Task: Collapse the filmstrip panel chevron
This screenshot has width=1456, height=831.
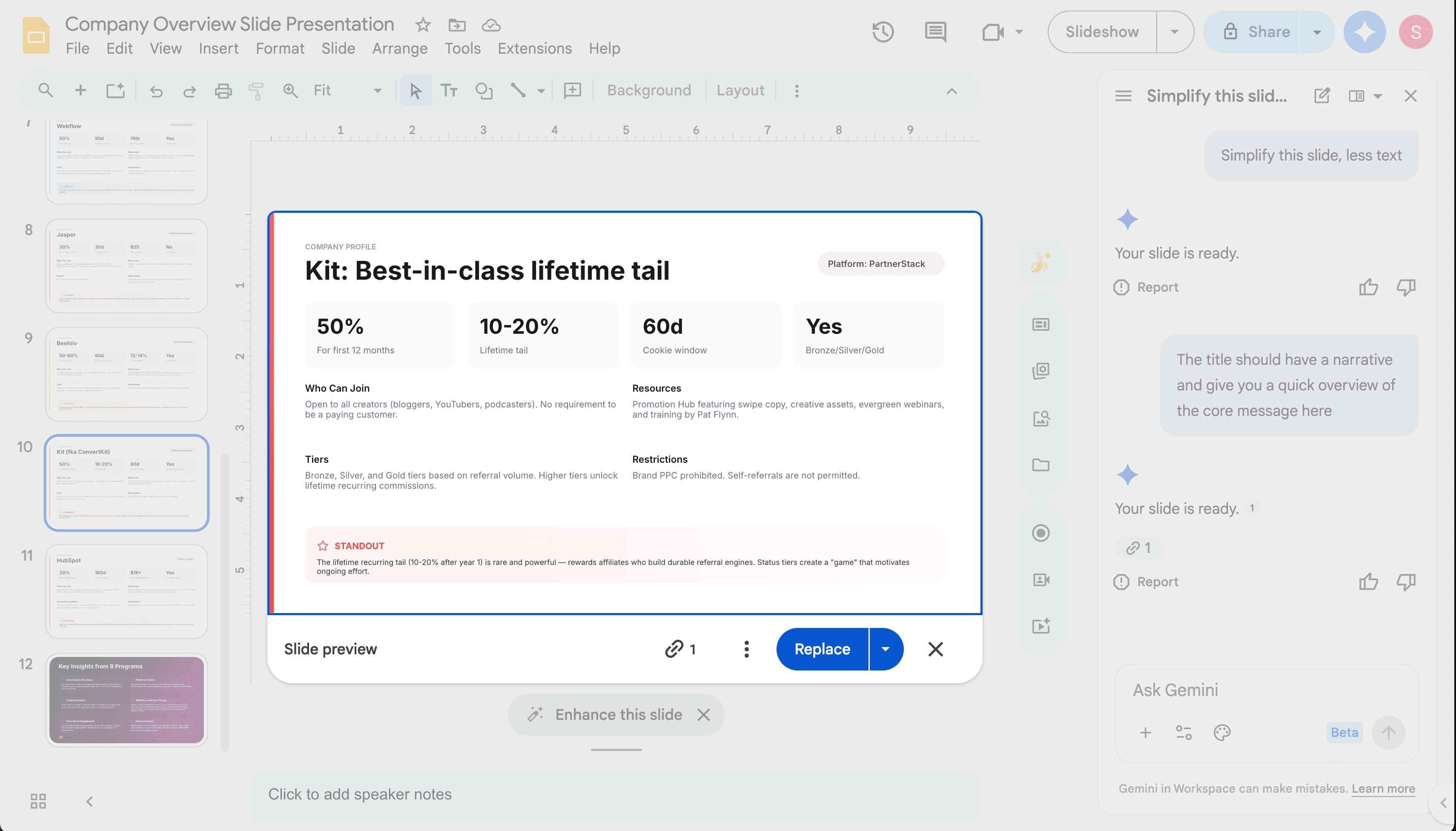Action: [89, 801]
